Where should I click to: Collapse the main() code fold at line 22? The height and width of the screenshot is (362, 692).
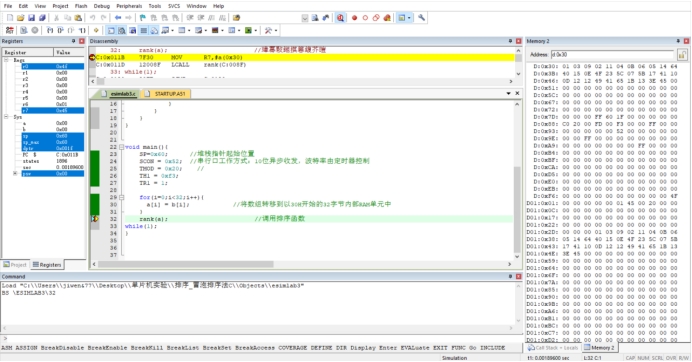click(x=122, y=147)
